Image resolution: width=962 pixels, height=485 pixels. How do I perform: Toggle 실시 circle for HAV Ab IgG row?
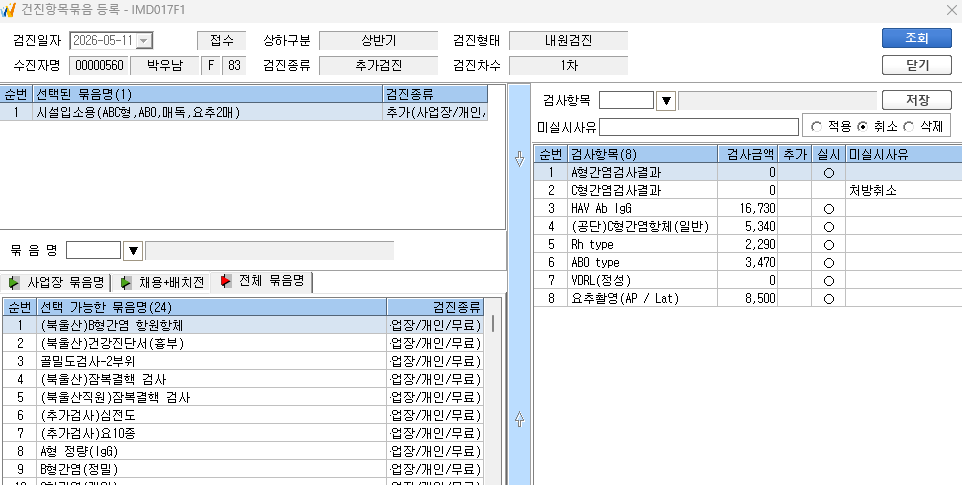point(828,208)
